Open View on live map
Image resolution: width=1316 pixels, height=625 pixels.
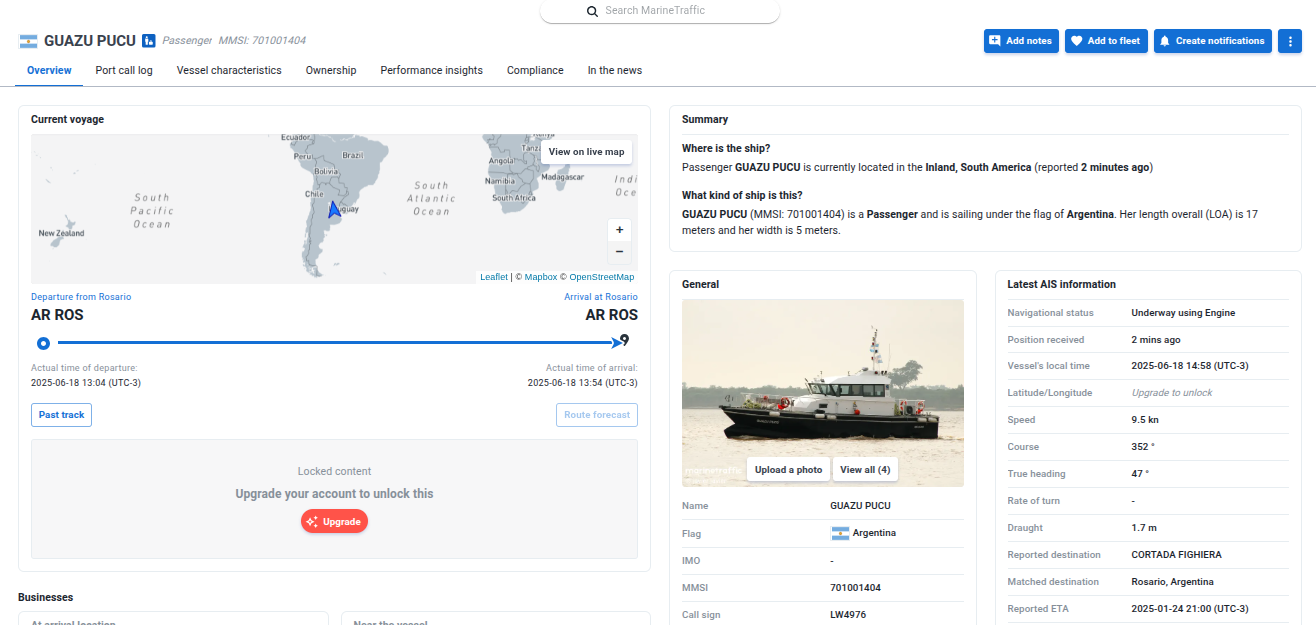tap(586, 152)
